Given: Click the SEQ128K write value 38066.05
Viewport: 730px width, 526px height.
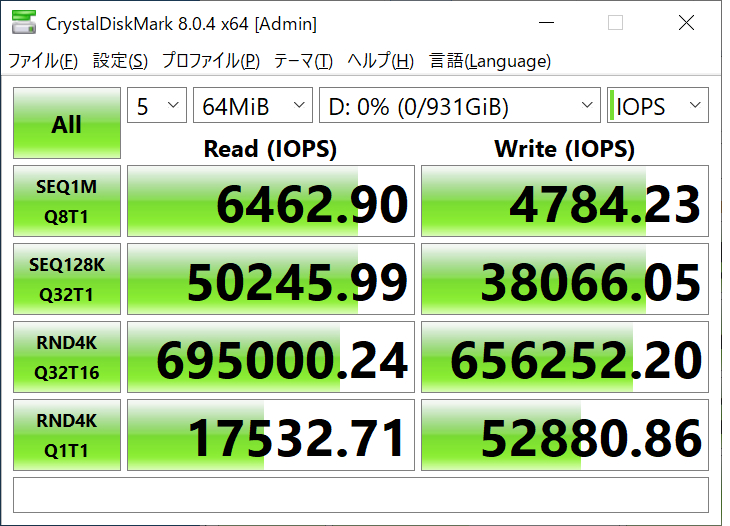Looking at the screenshot, I should (x=565, y=279).
